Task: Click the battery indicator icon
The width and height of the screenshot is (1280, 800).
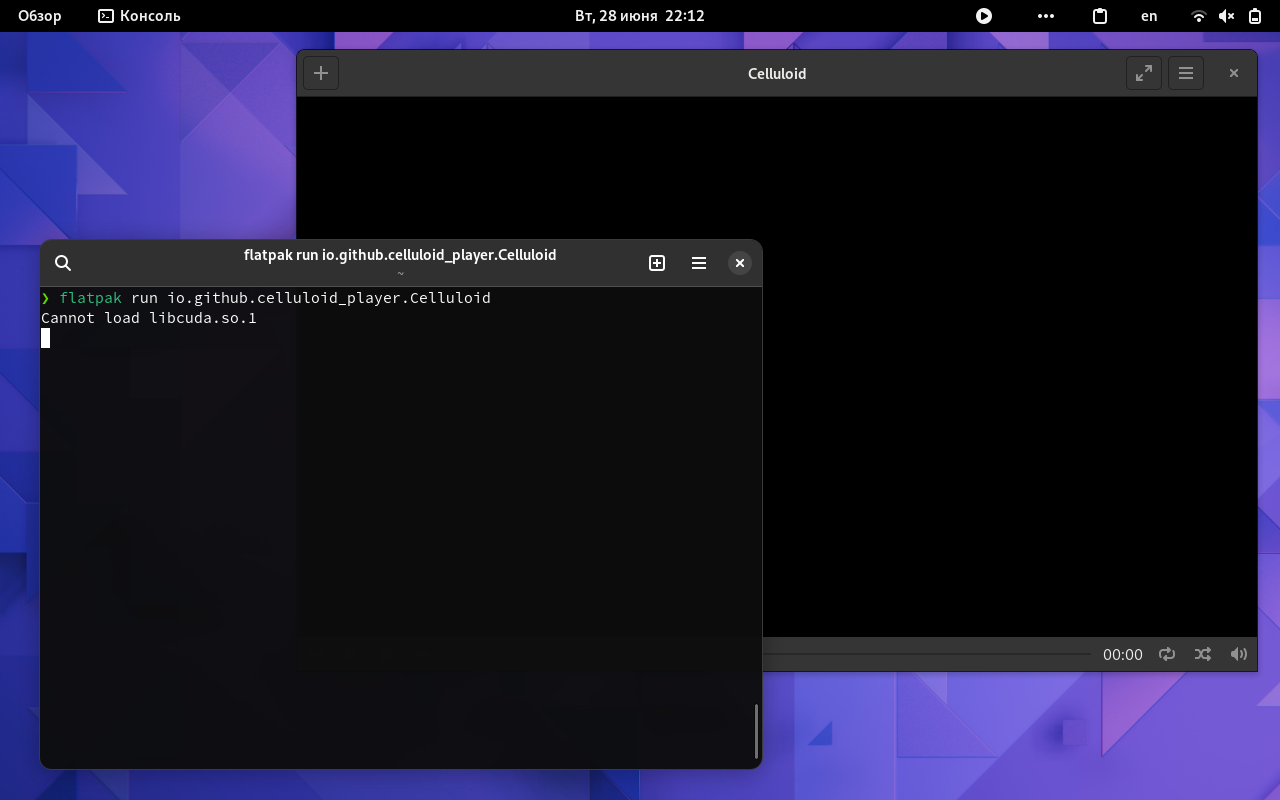Action: [1254, 16]
